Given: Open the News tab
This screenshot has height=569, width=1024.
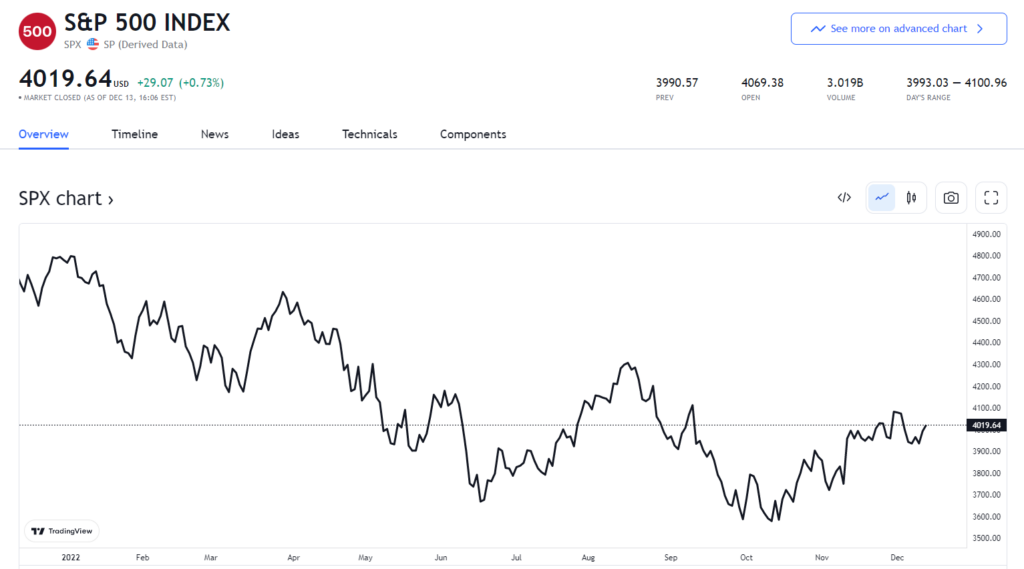Looking at the screenshot, I should click(214, 134).
